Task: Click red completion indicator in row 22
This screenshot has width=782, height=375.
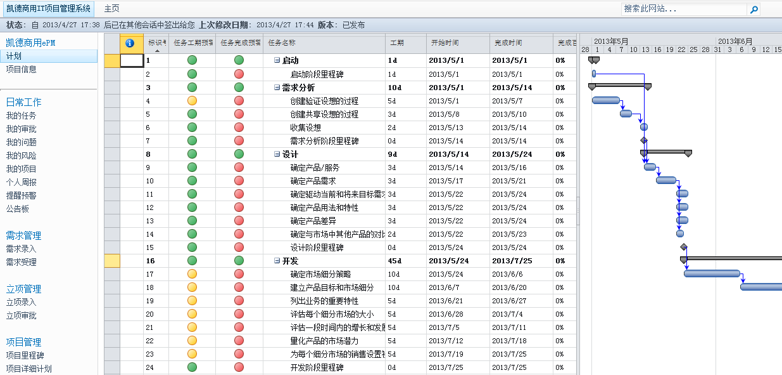Action: [239, 341]
